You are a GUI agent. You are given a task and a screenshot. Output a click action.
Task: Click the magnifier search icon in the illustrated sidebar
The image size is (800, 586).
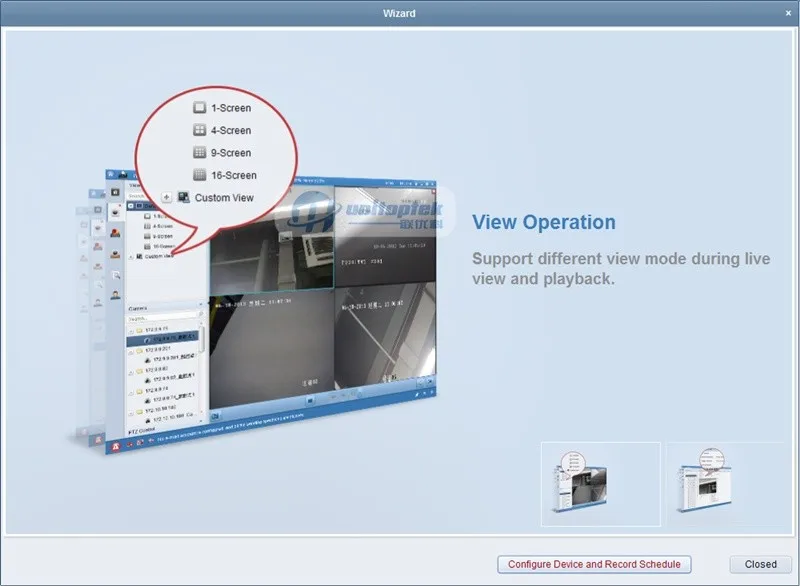point(116,275)
